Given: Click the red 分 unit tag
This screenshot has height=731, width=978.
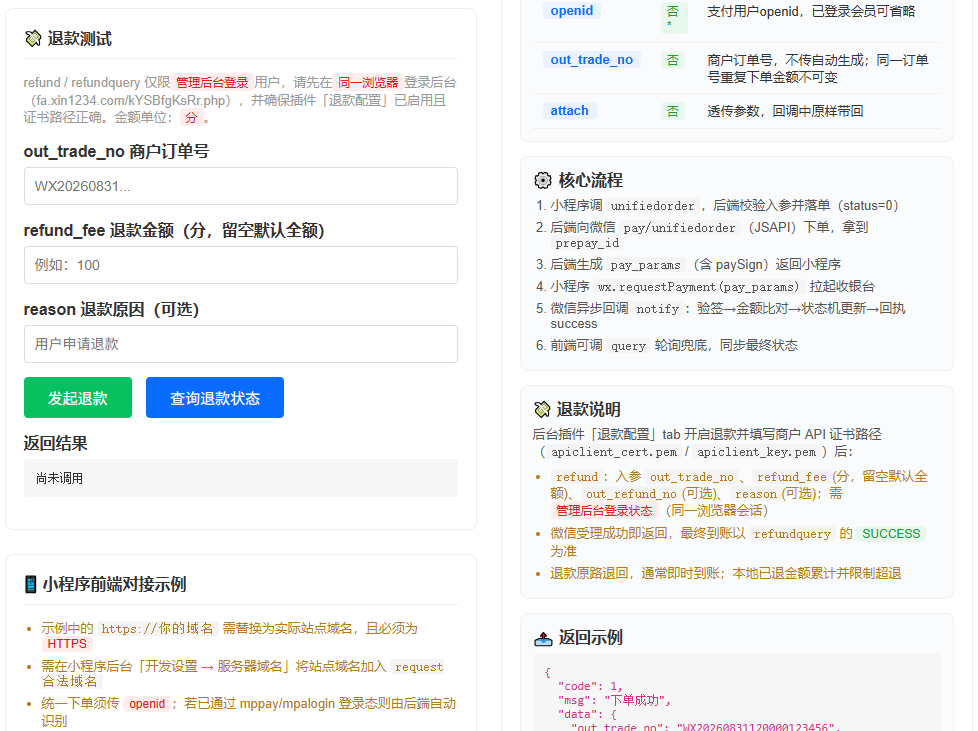Looking at the screenshot, I should [x=191, y=117].
